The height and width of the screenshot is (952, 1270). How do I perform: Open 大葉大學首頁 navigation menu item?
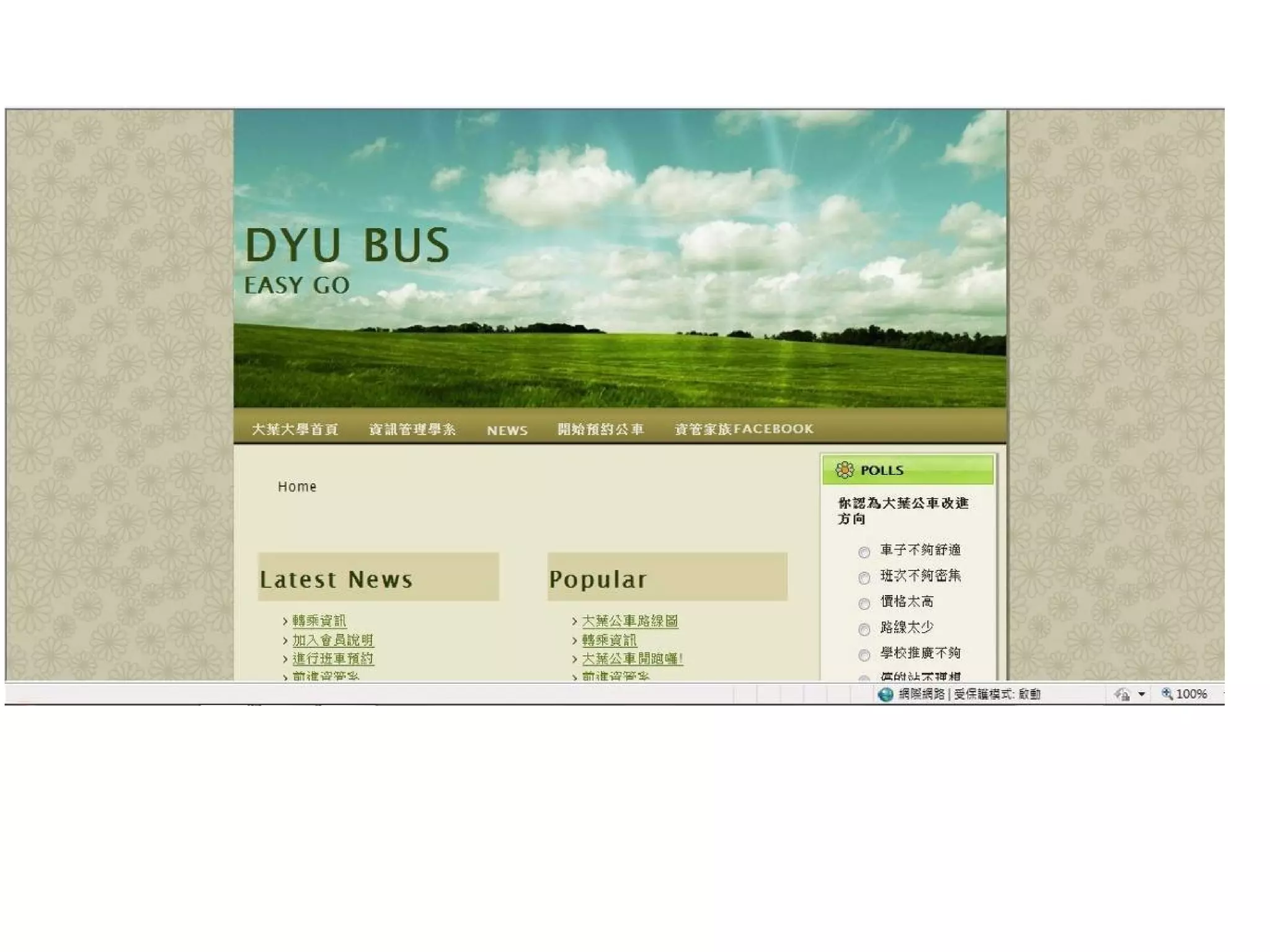coord(295,429)
